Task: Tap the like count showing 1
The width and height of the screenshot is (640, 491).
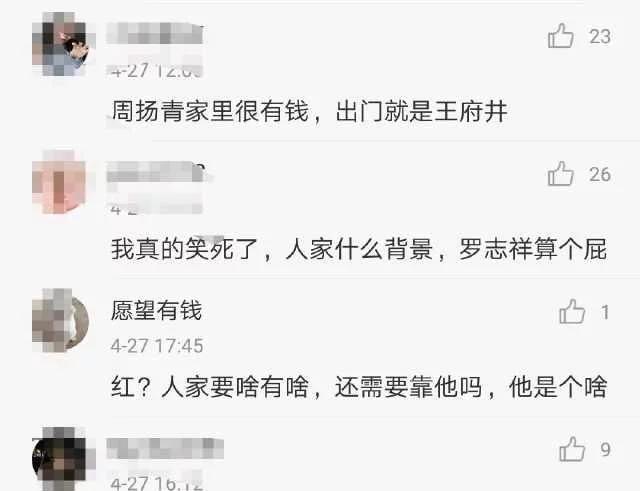Action: 605,312
